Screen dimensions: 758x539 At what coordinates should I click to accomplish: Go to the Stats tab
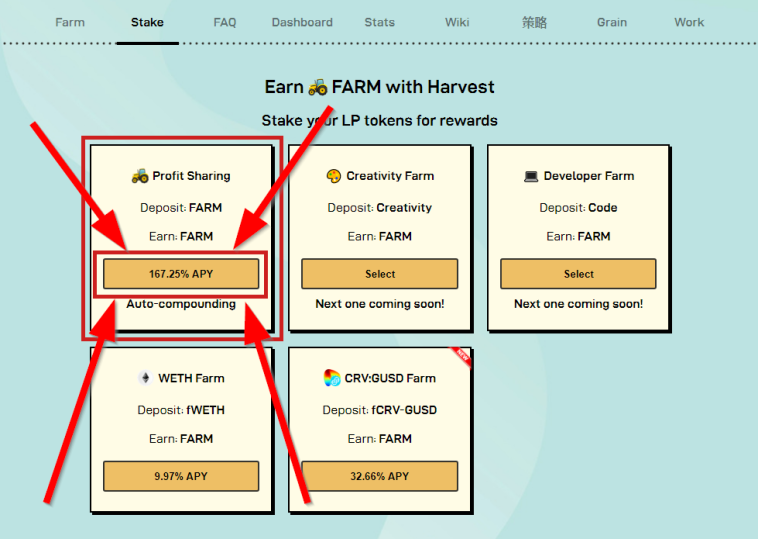pyautogui.click(x=379, y=22)
